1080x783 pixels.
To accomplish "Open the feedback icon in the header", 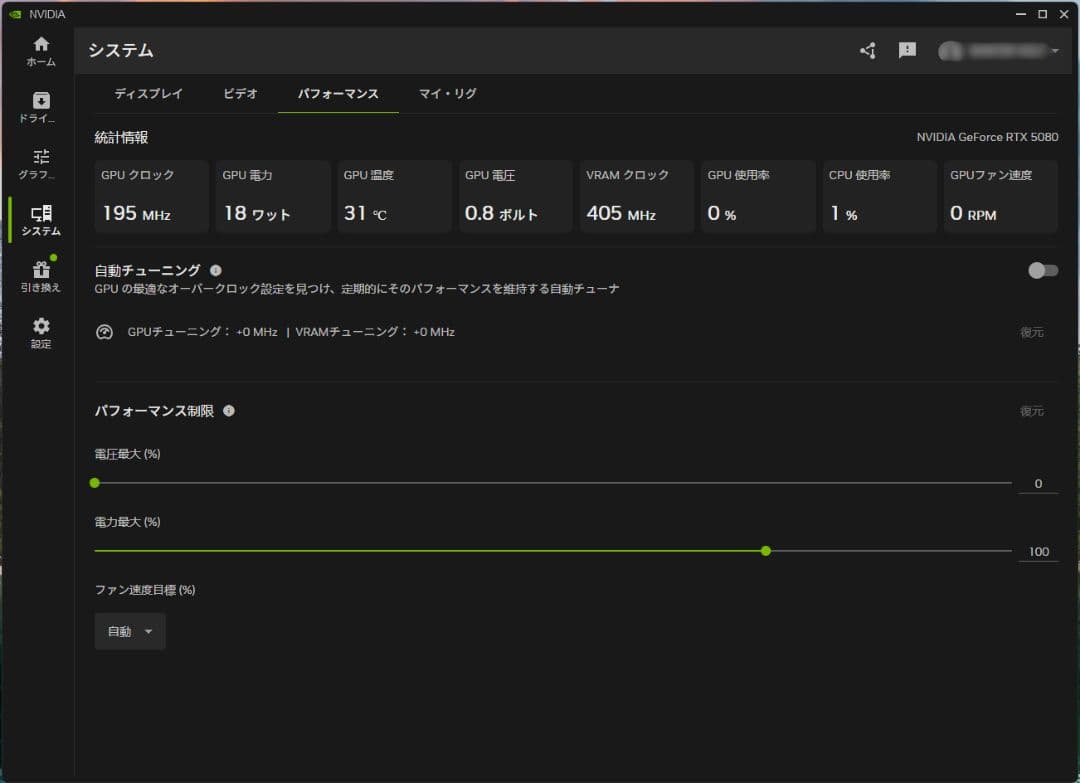I will (907, 50).
